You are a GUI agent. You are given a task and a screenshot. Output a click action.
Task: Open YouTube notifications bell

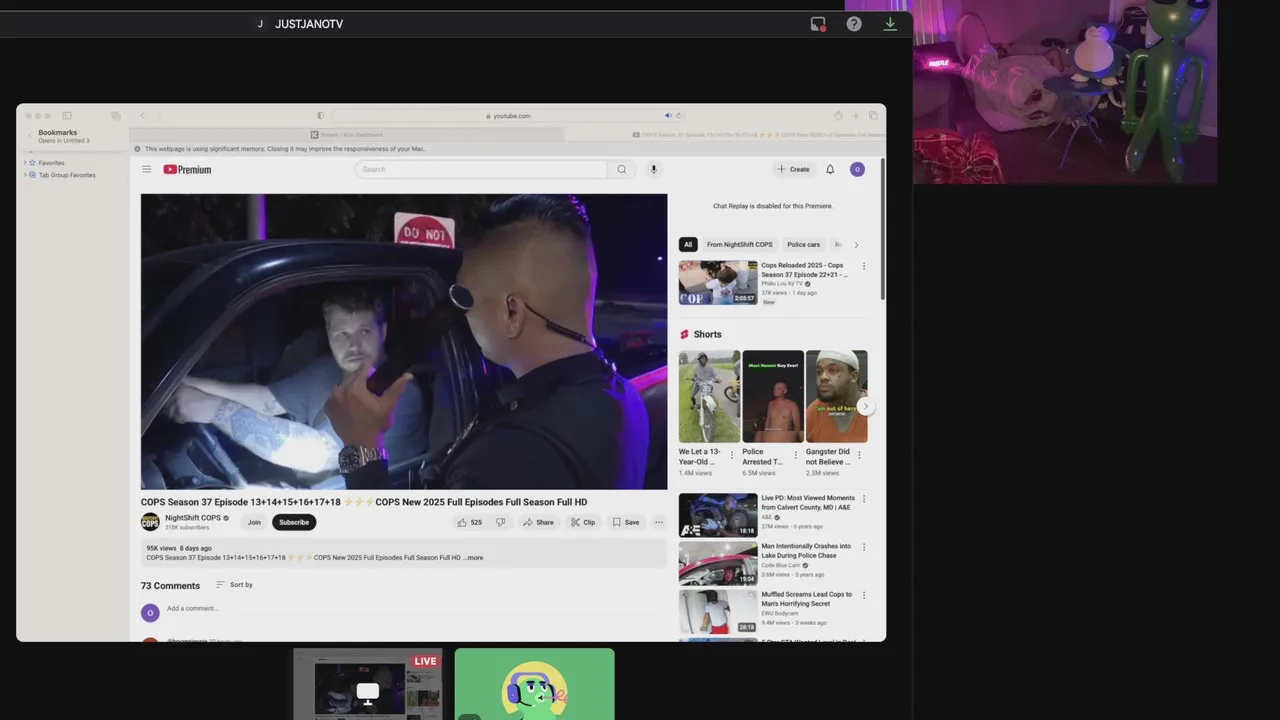coord(830,169)
